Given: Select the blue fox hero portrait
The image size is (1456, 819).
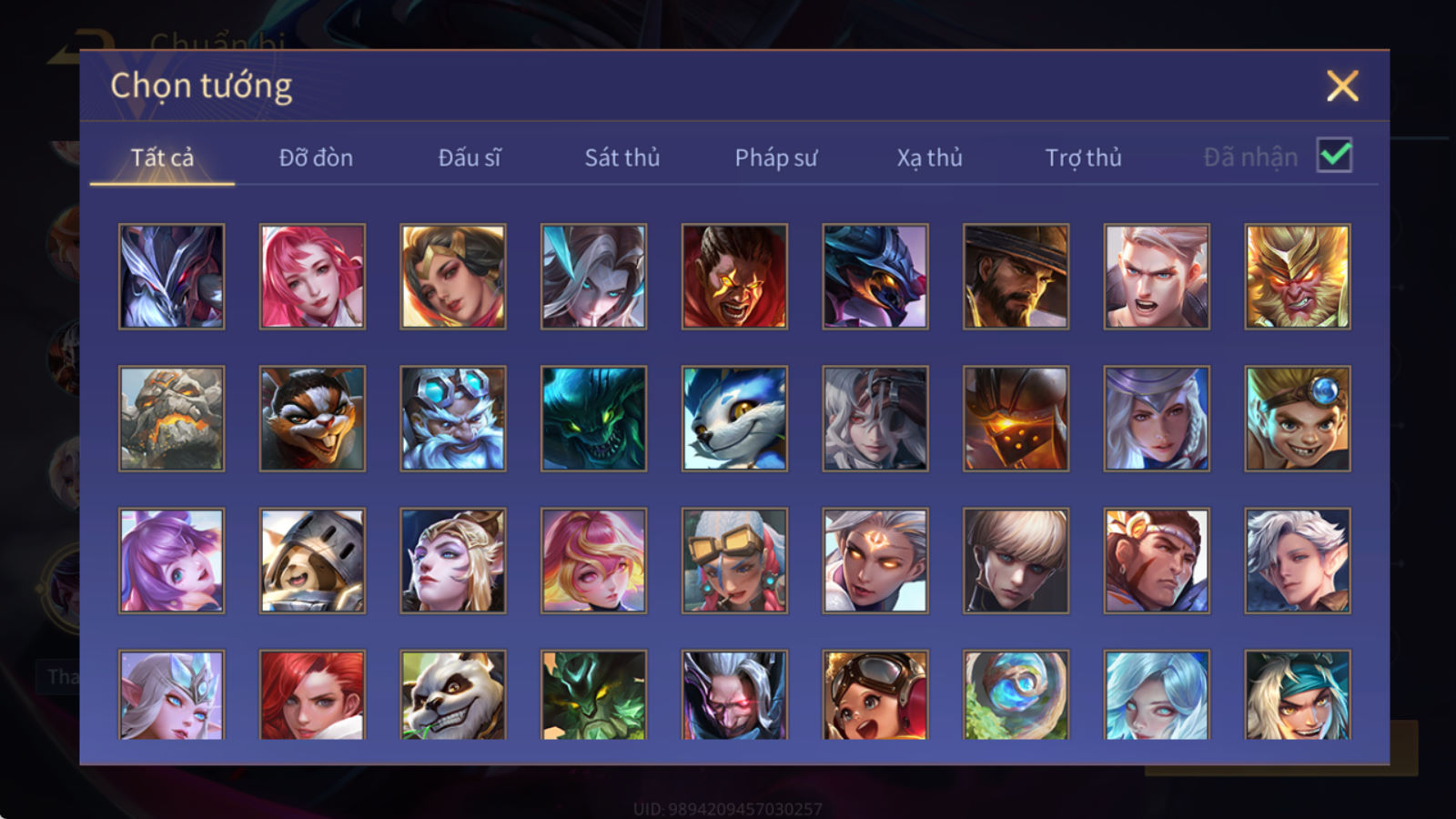Looking at the screenshot, I should click(734, 419).
